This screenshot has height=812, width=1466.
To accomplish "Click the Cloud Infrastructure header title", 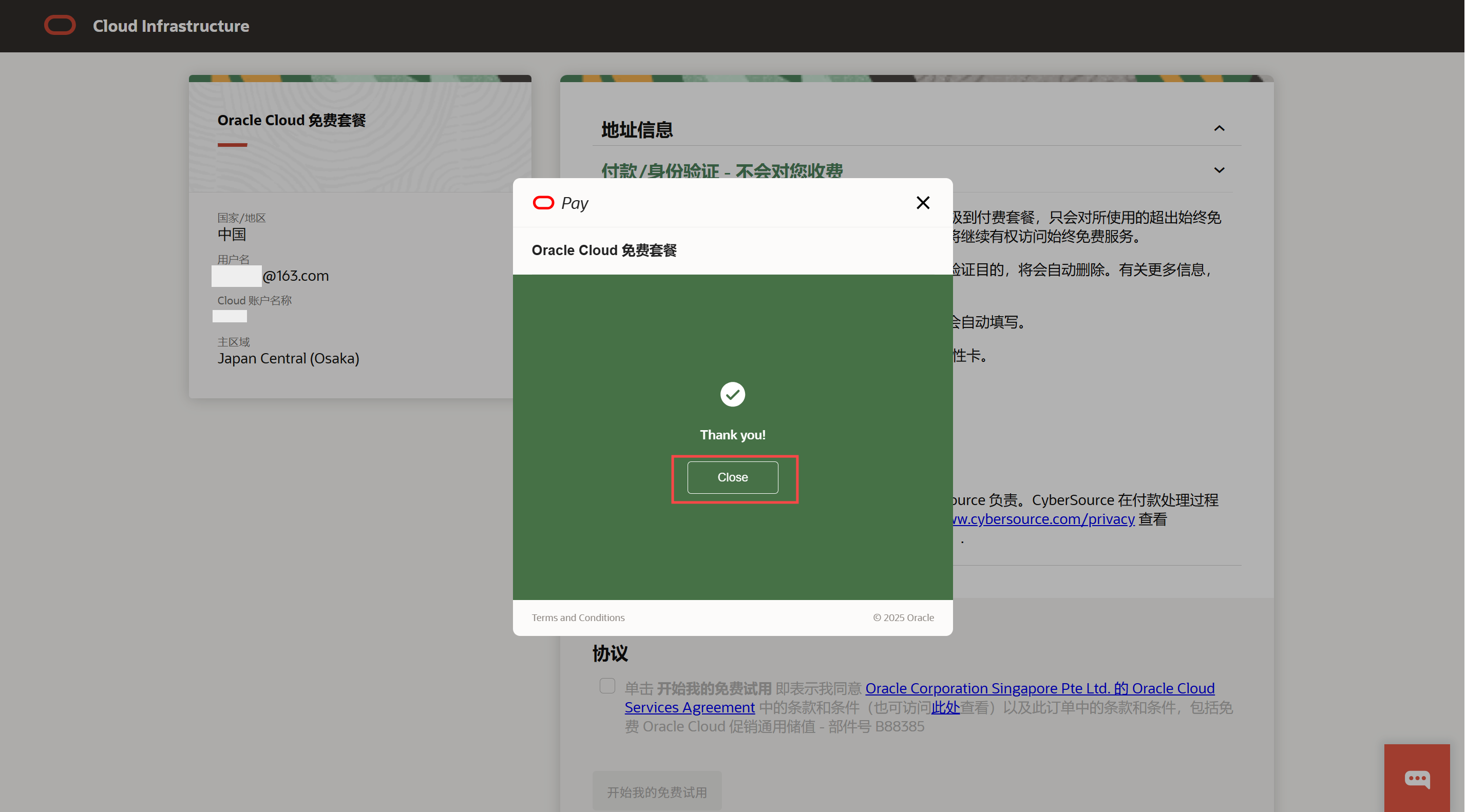I will coord(170,26).
